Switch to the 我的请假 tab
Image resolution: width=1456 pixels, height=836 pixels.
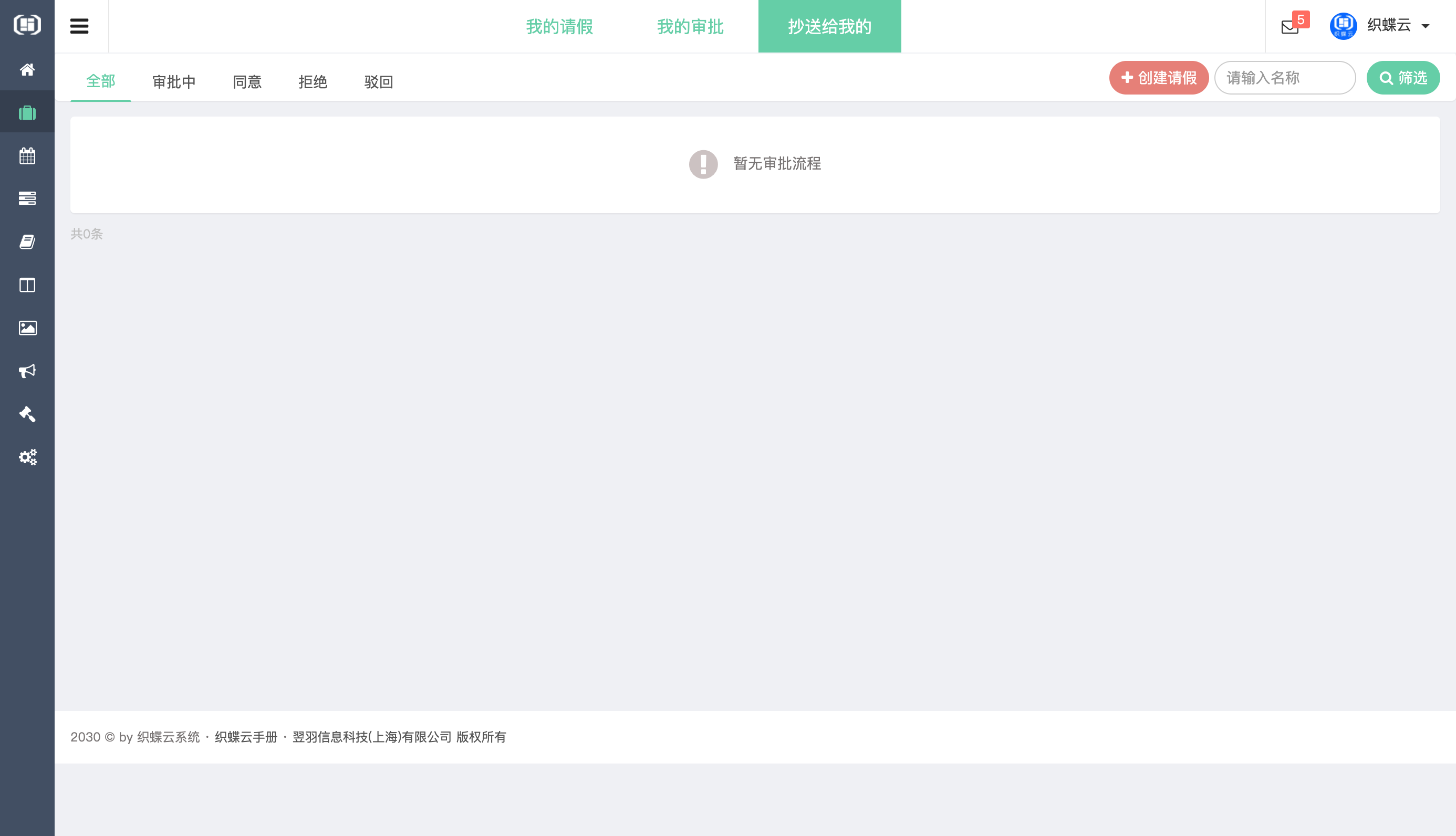tap(559, 26)
